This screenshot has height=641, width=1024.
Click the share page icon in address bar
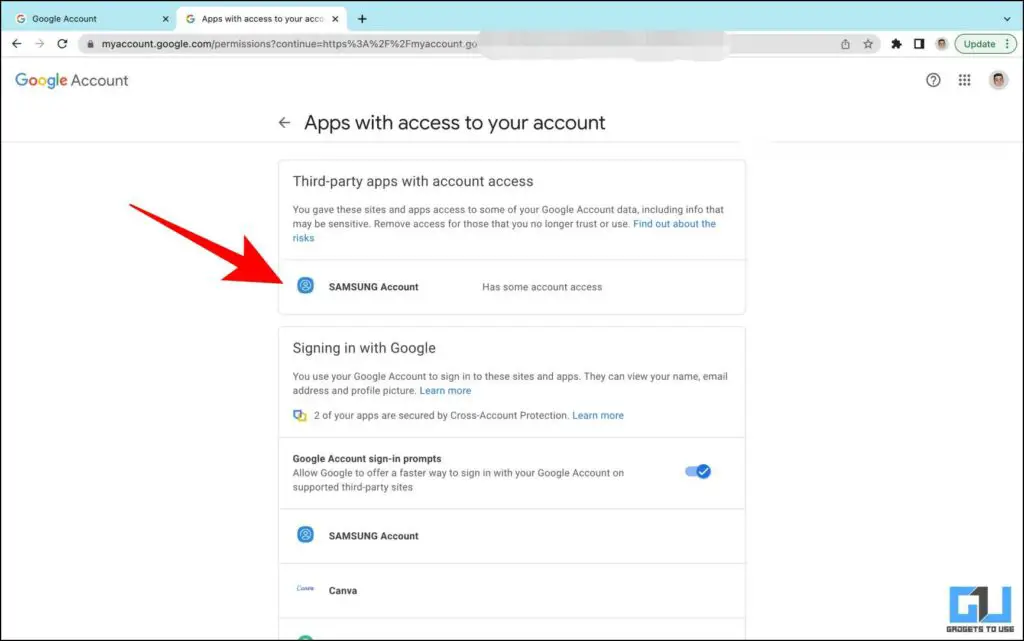pos(845,44)
